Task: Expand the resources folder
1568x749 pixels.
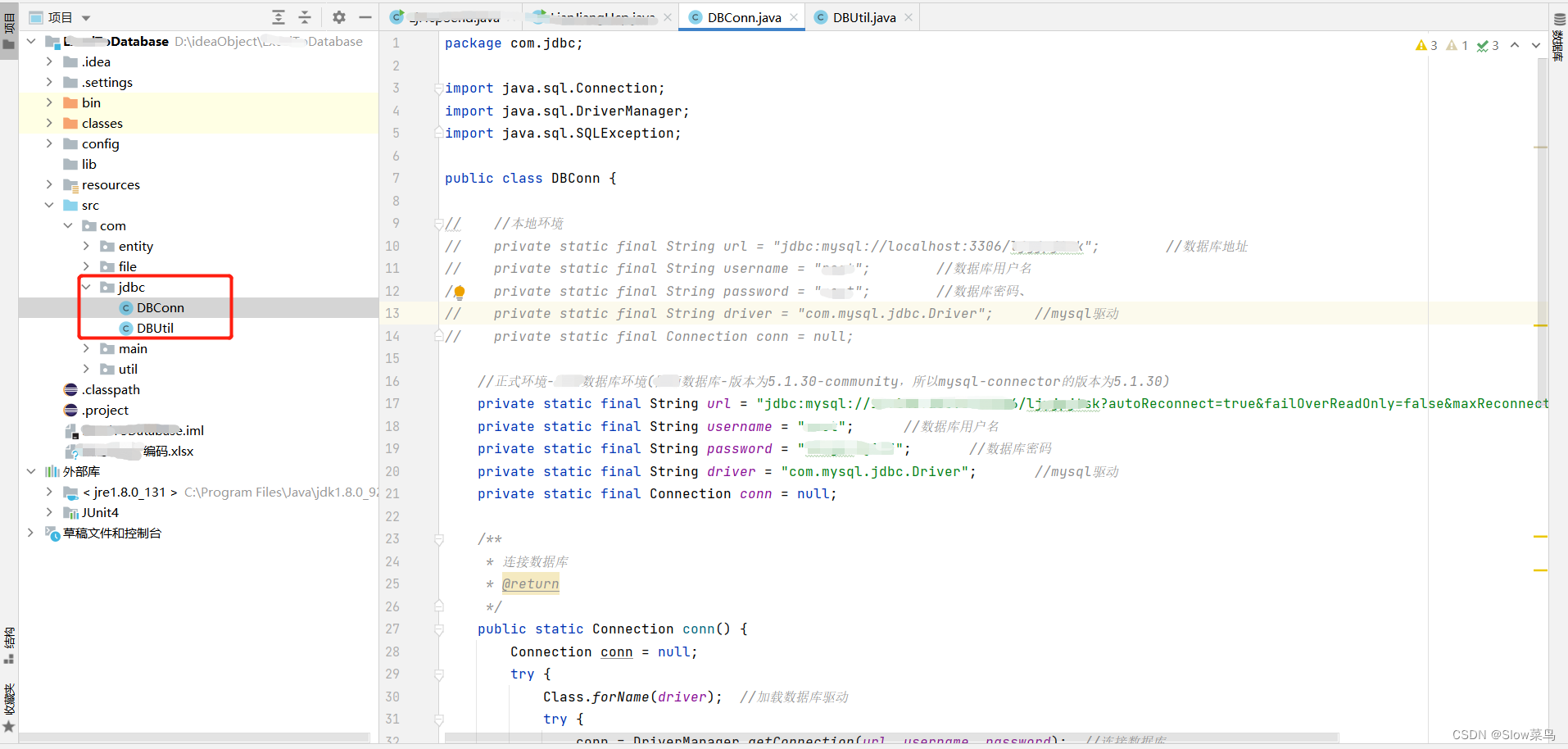Action: click(49, 184)
